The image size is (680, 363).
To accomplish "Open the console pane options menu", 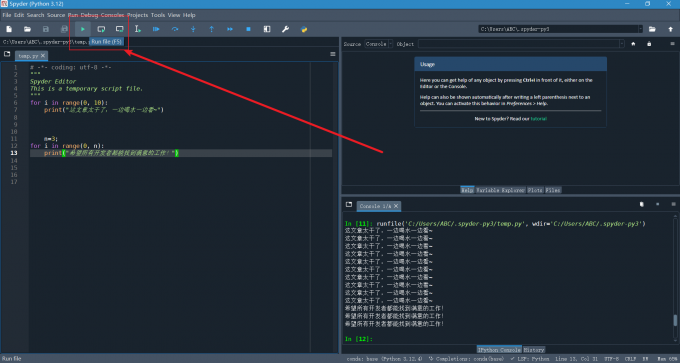I will [x=673, y=204].
